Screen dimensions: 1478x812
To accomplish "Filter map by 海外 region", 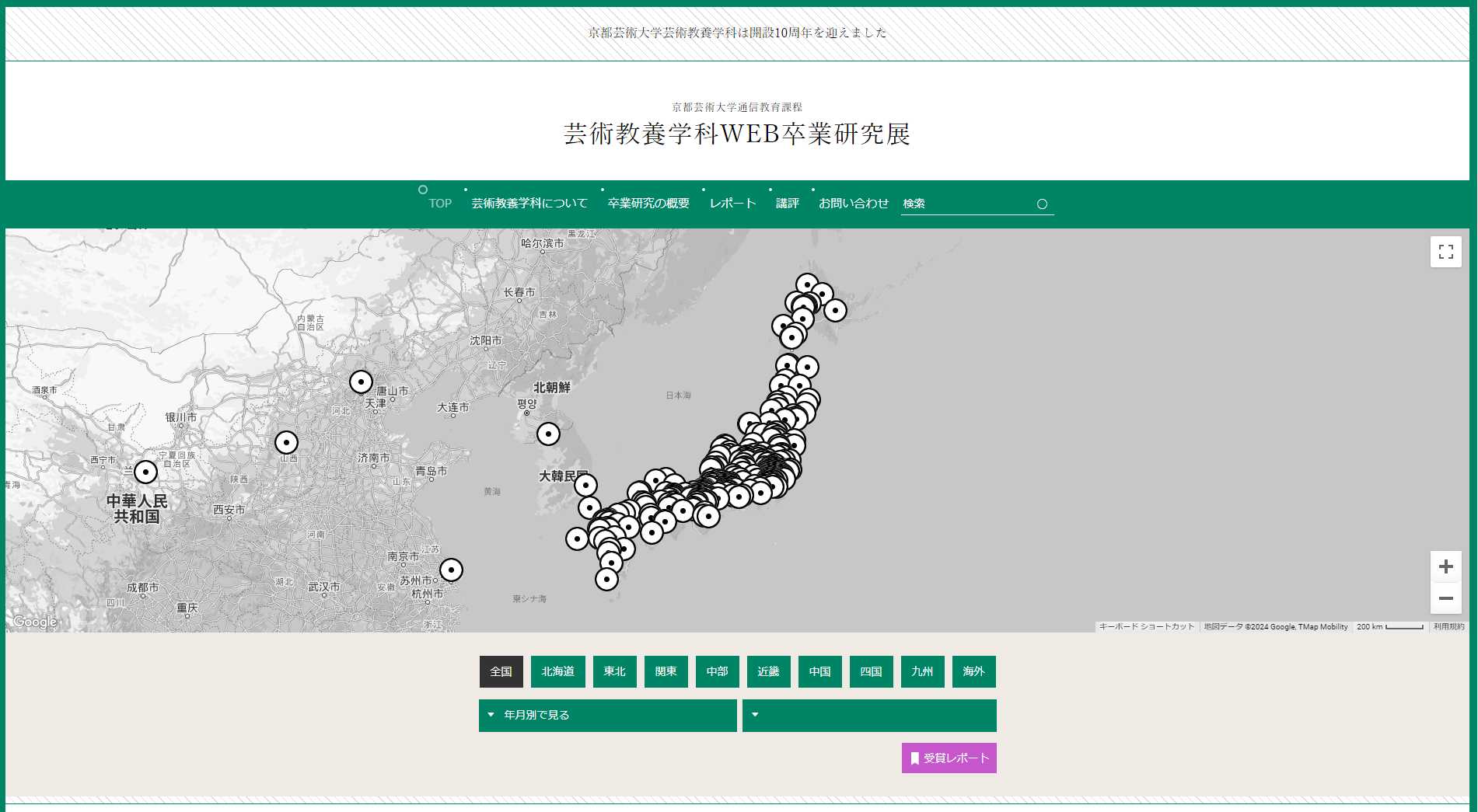I will pyautogui.click(x=973, y=671).
